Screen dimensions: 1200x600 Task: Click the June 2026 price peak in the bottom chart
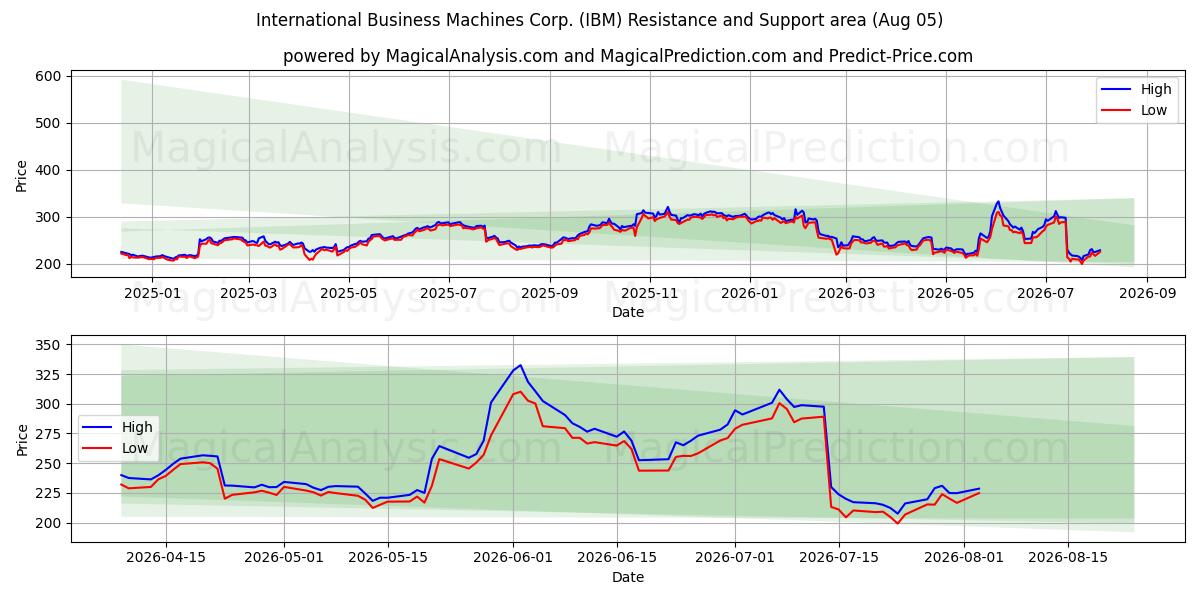click(519, 366)
